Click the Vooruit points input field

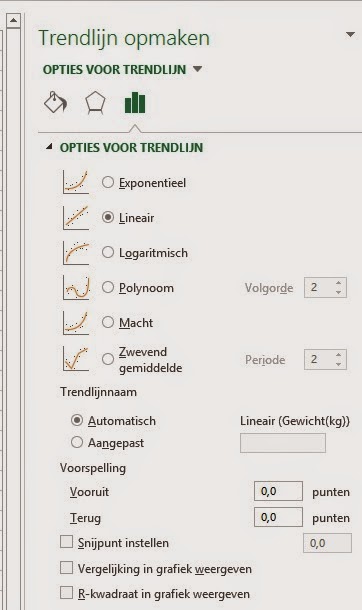pos(278,491)
